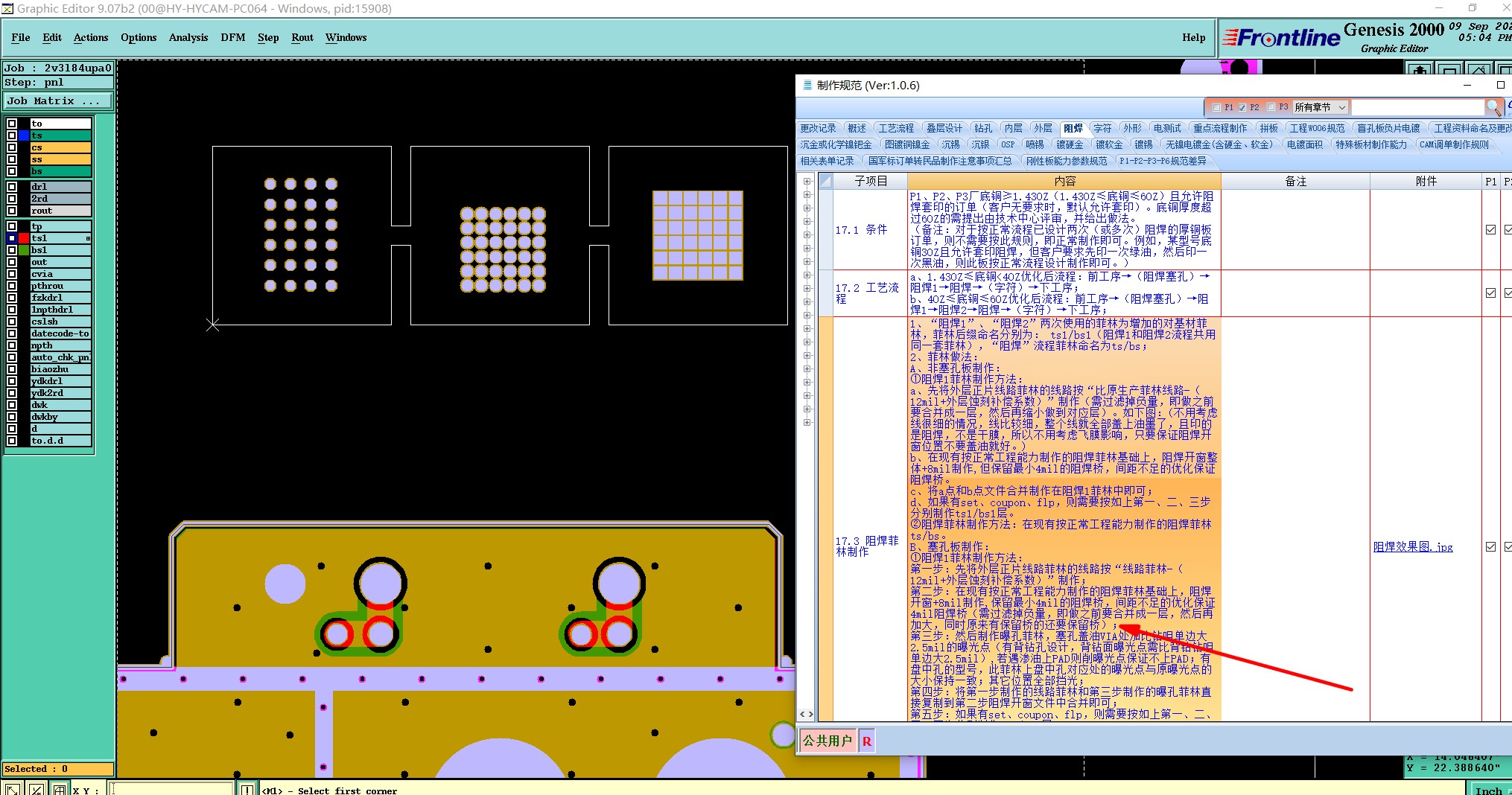Switch to the 相关表单记录 tab
This screenshot has width=1512, height=795.
(x=828, y=161)
